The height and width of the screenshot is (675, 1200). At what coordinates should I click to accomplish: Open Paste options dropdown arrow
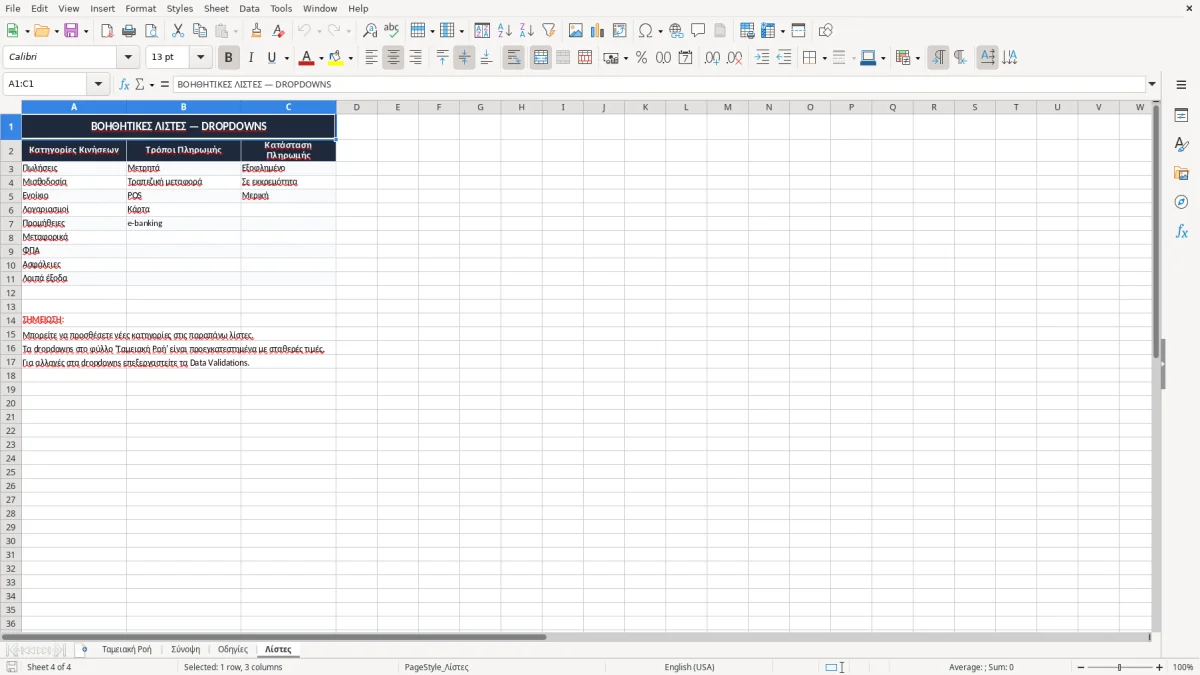236,31
